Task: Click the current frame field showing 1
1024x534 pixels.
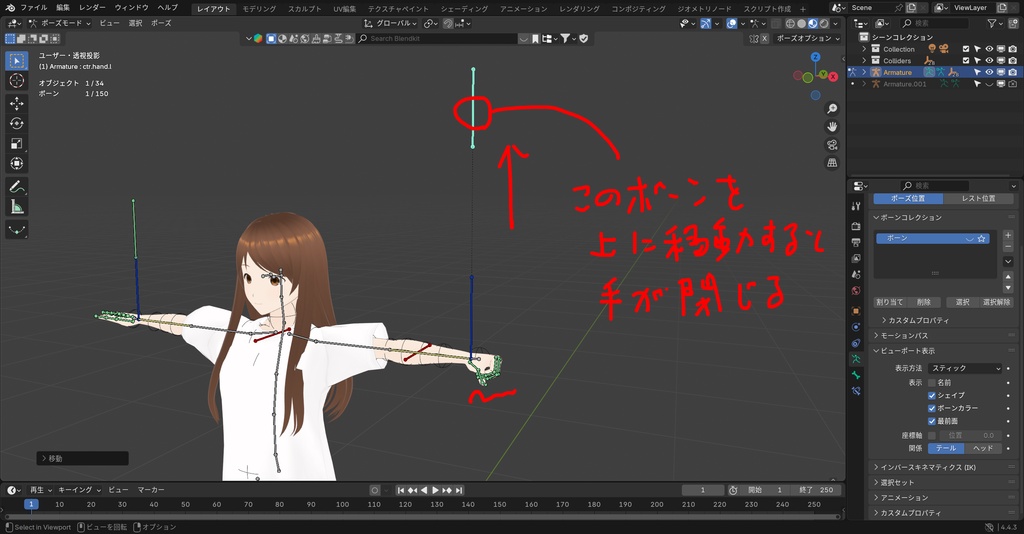Action: click(703, 490)
